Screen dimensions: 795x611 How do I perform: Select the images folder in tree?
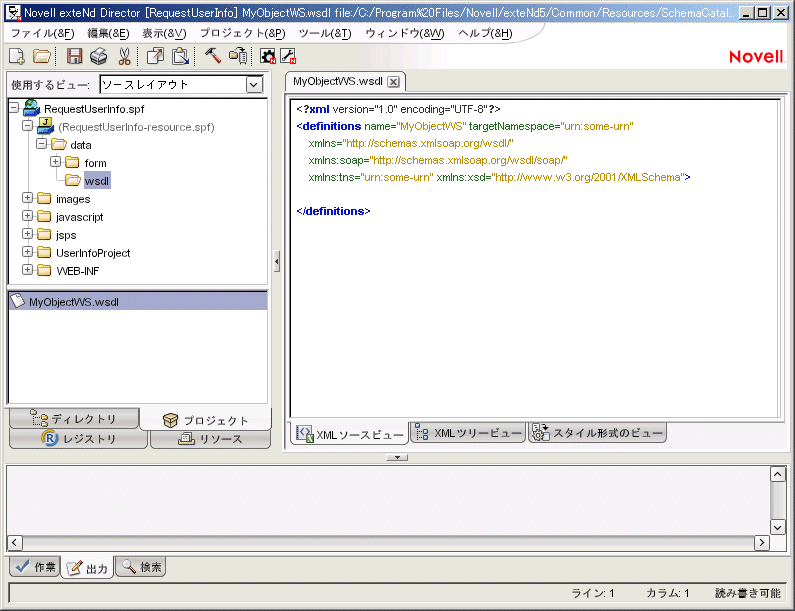coord(73,199)
